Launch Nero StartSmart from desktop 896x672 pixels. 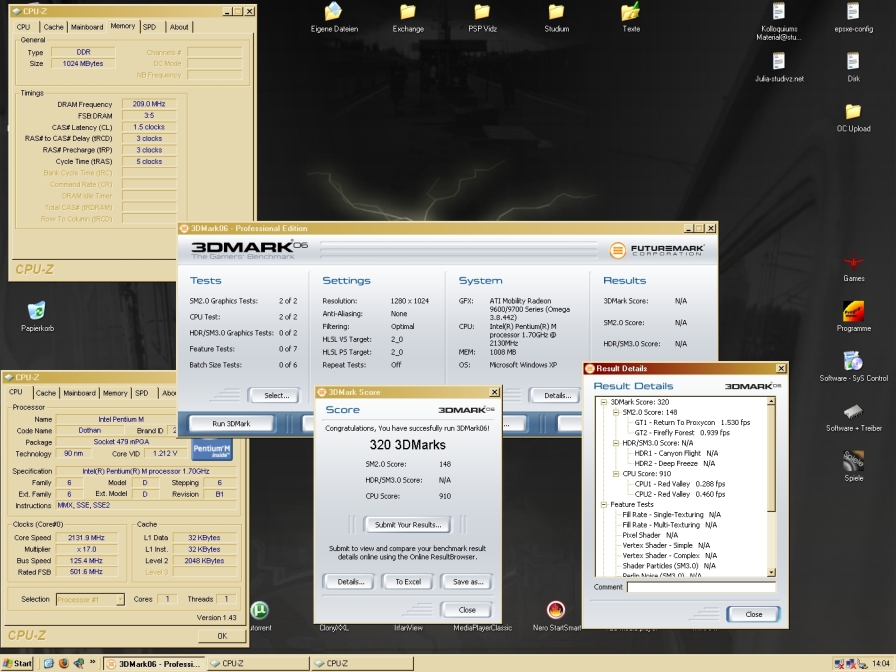tap(555, 615)
